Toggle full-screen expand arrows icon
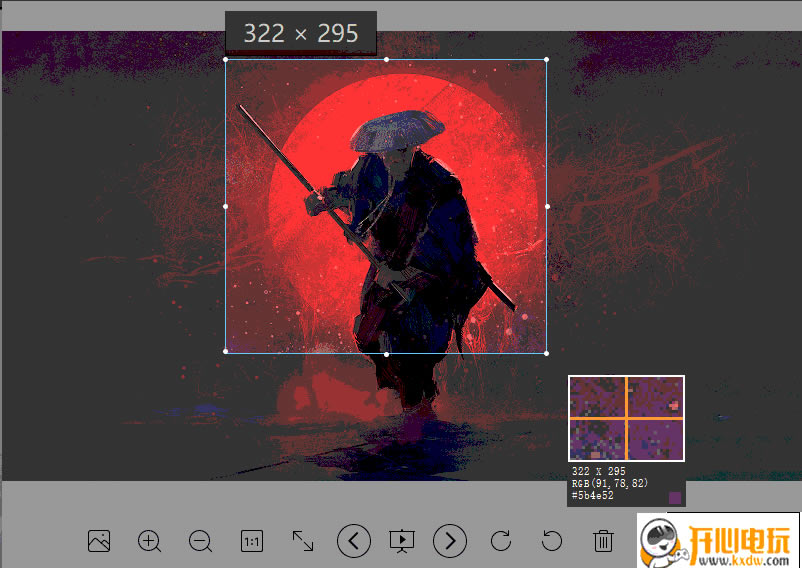The height and width of the screenshot is (568, 802). coord(303,541)
